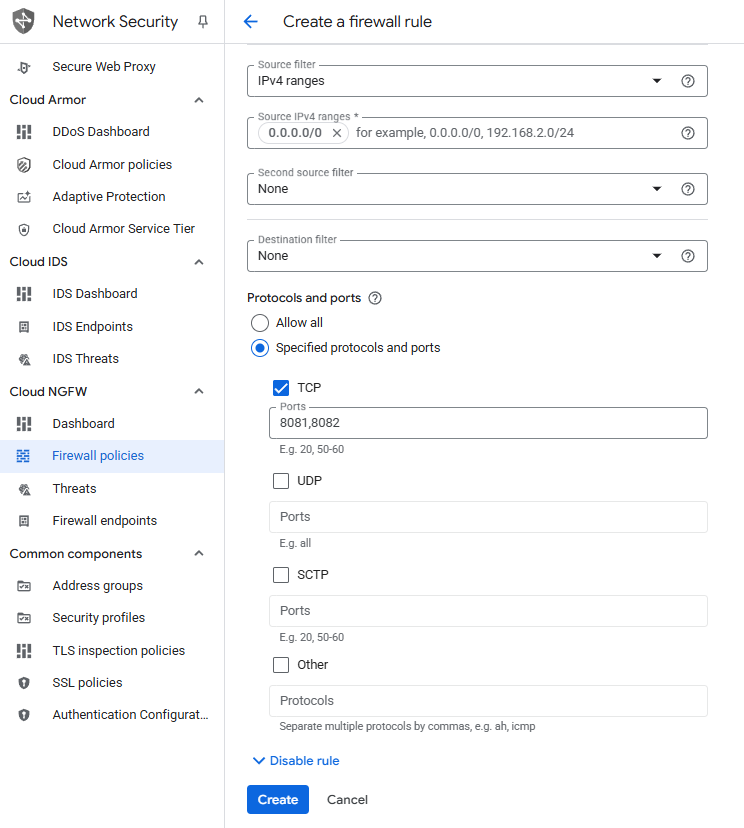This screenshot has height=828, width=744.
Task: Click the Threats icon in sidebar
Action: [25, 489]
